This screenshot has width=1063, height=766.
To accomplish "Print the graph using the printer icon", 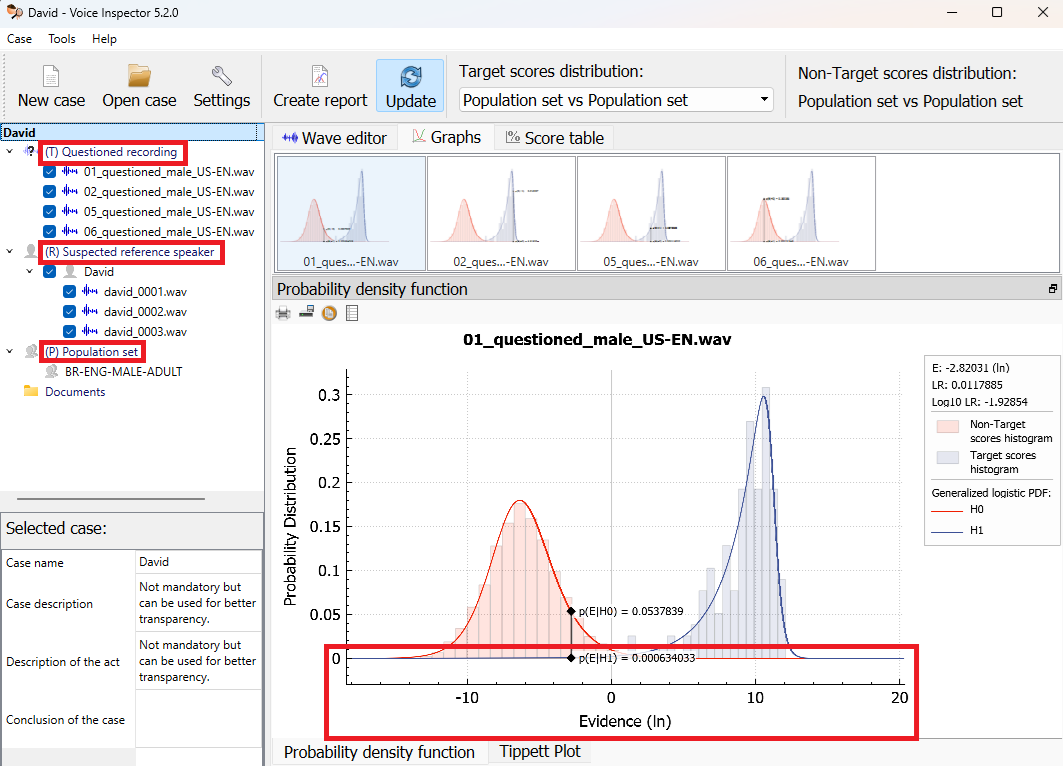I will [x=283, y=313].
